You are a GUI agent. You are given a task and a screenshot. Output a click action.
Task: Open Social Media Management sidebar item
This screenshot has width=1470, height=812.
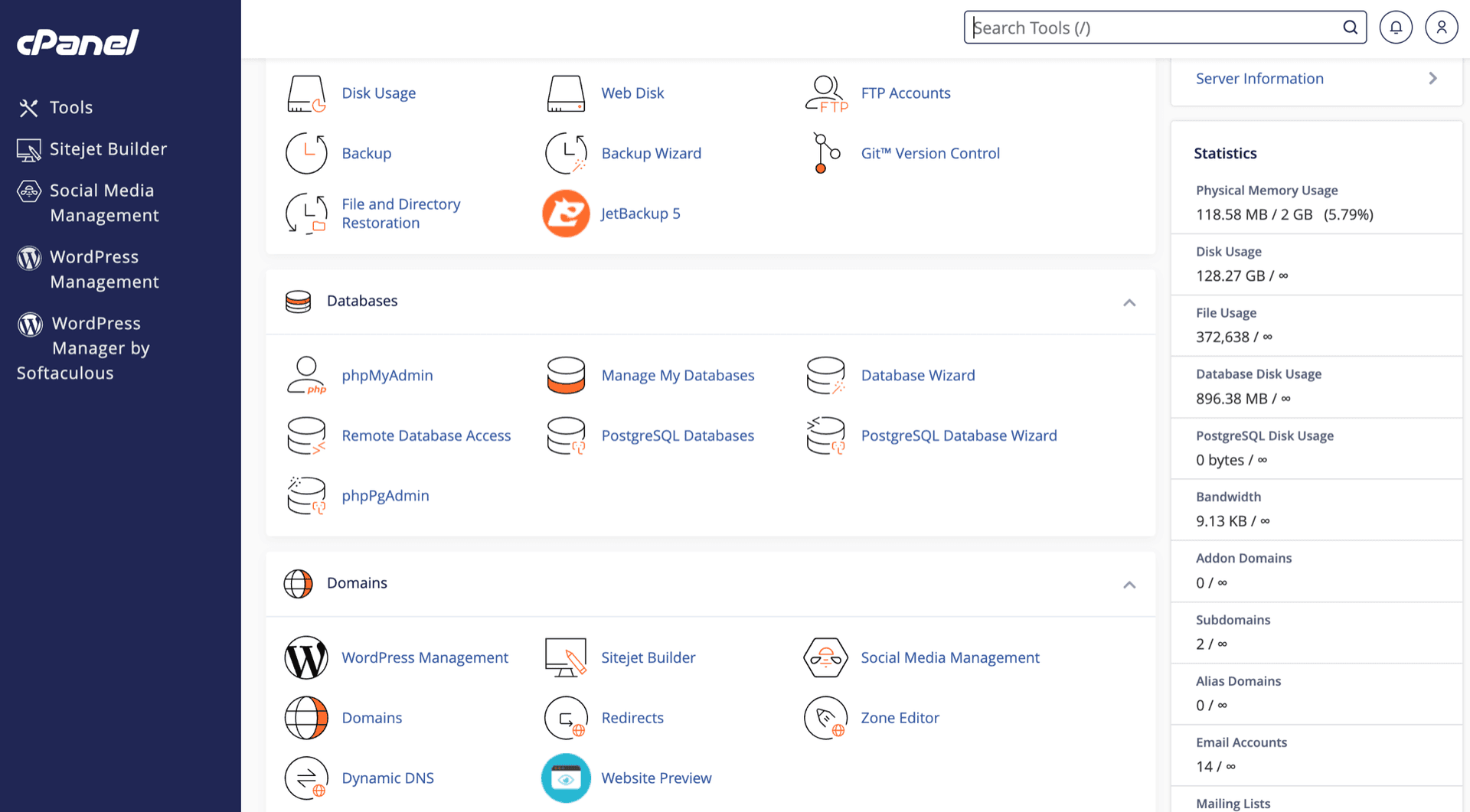click(88, 203)
